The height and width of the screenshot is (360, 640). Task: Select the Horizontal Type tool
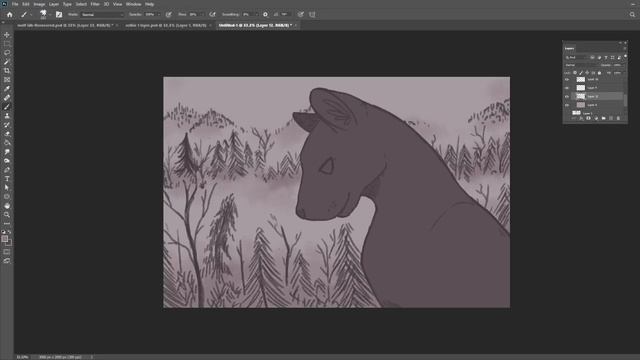pyautogui.click(x=7, y=179)
